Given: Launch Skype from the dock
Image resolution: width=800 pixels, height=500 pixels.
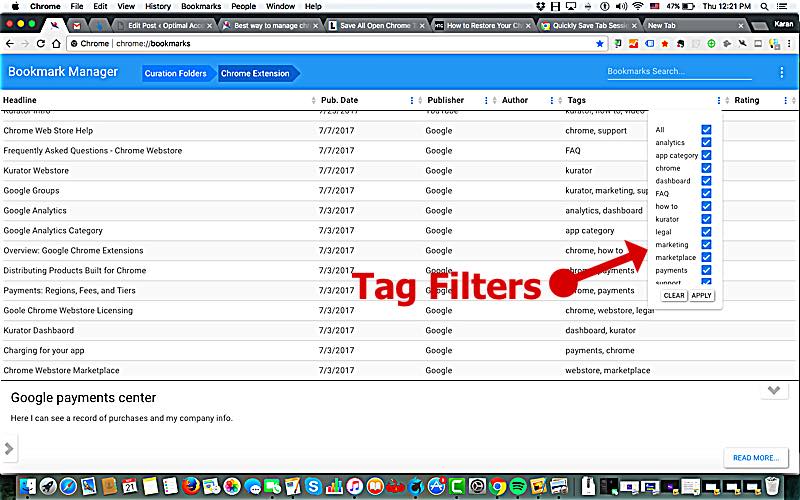Looking at the screenshot, I should [x=313, y=486].
